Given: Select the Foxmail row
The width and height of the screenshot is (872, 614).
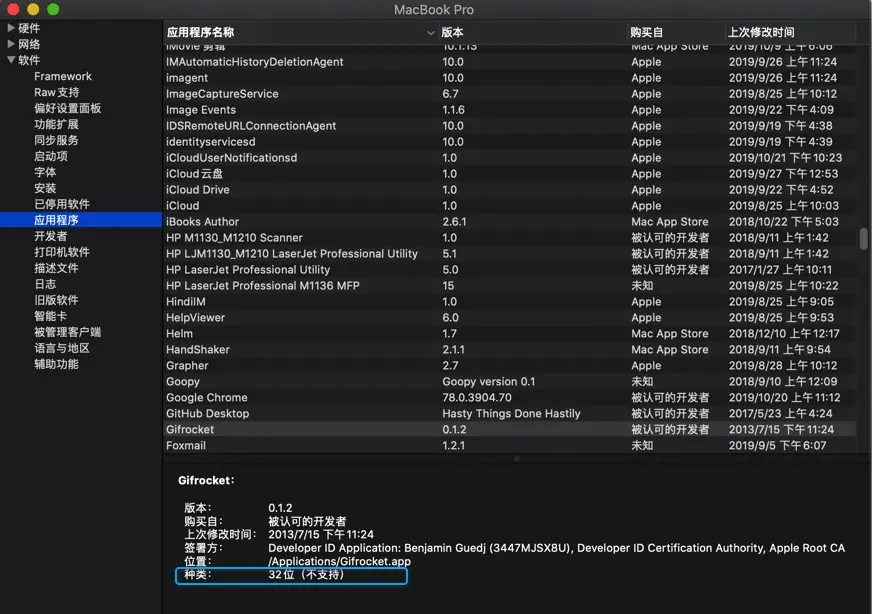Looking at the screenshot, I should click(509, 445).
